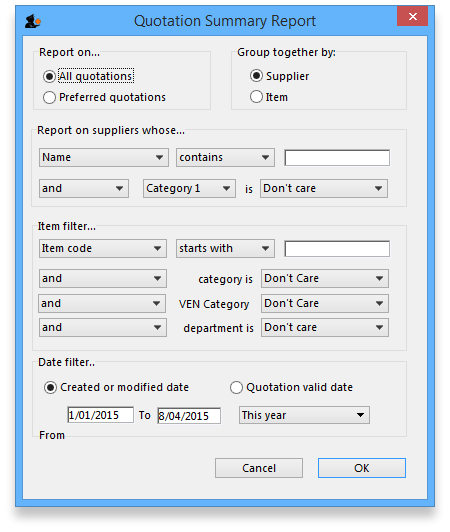Open VEN Category Don't Care dropdown
450x532 pixels.
(x=325, y=304)
